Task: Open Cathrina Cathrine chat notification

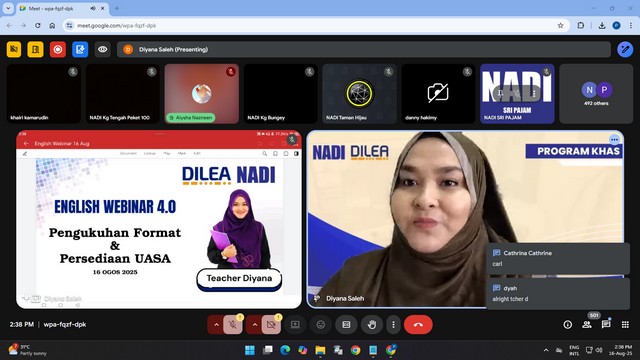Action: pos(558,258)
